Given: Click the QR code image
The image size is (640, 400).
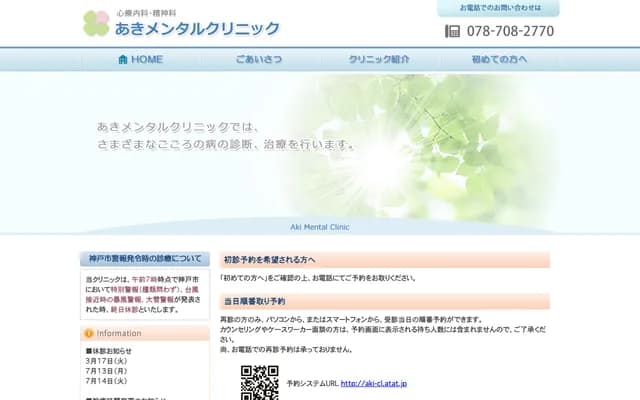Looking at the screenshot, I should (259, 382).
